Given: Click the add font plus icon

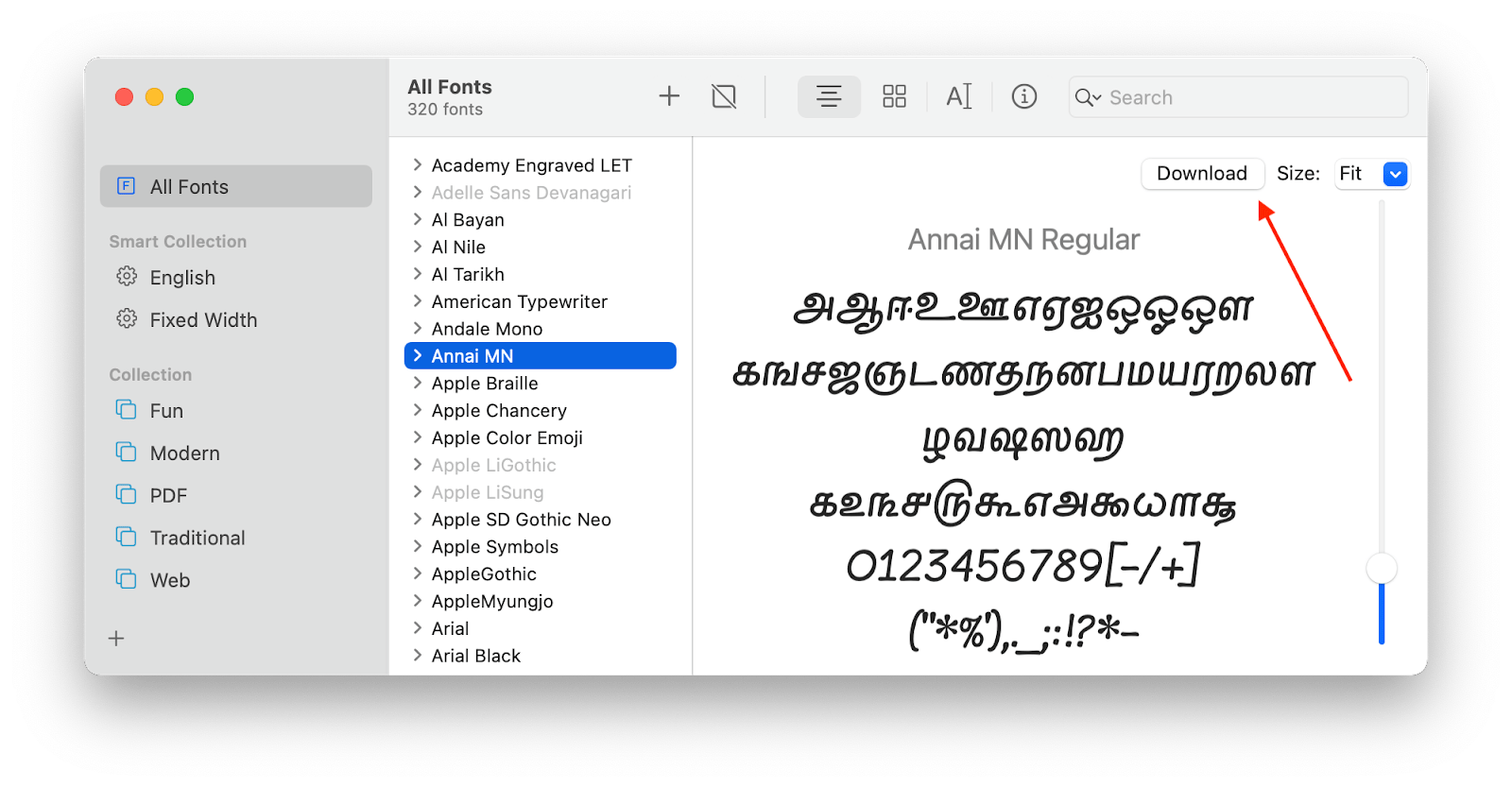Looking at the screenshot, I should click(669, 96).
